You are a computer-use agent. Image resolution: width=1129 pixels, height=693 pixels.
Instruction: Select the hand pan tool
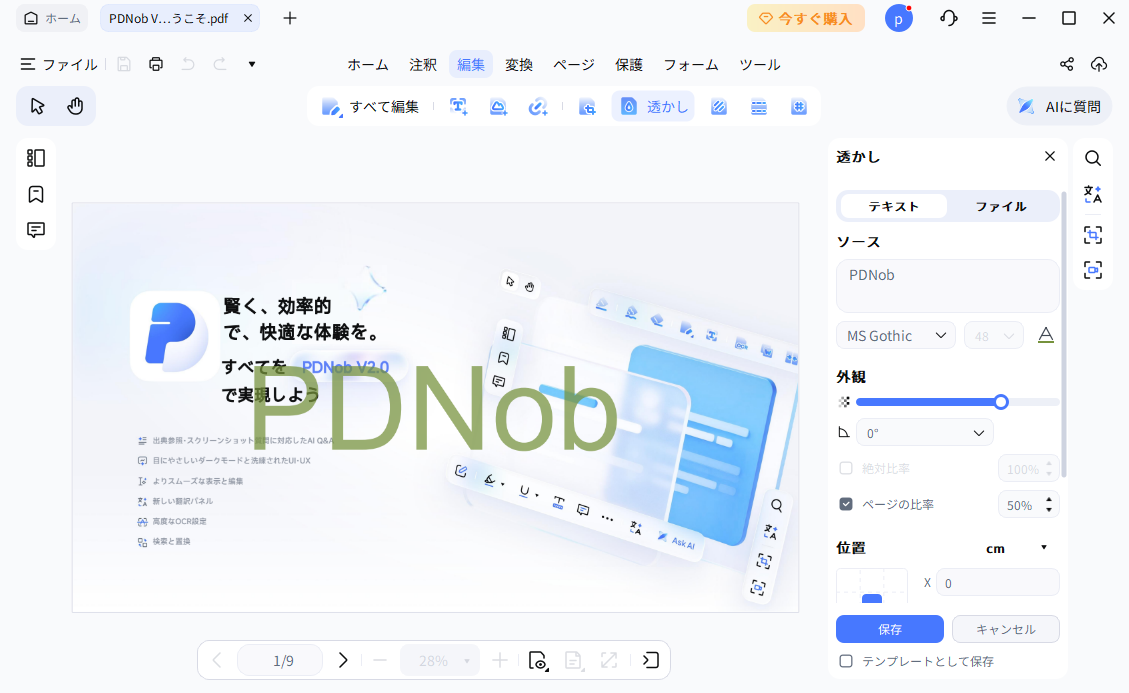[75, 106]
